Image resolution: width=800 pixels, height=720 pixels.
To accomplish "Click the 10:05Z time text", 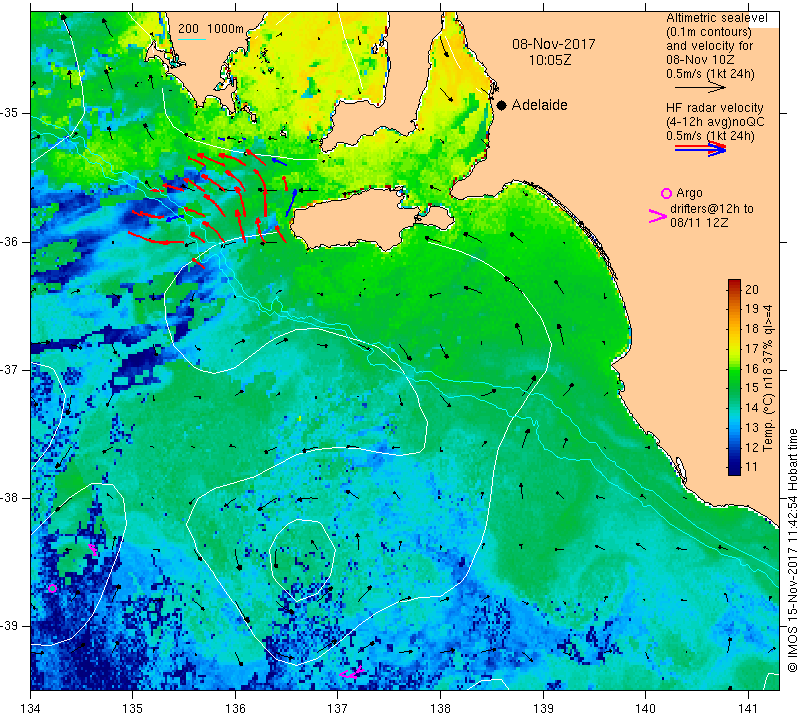I will point(550,60).
